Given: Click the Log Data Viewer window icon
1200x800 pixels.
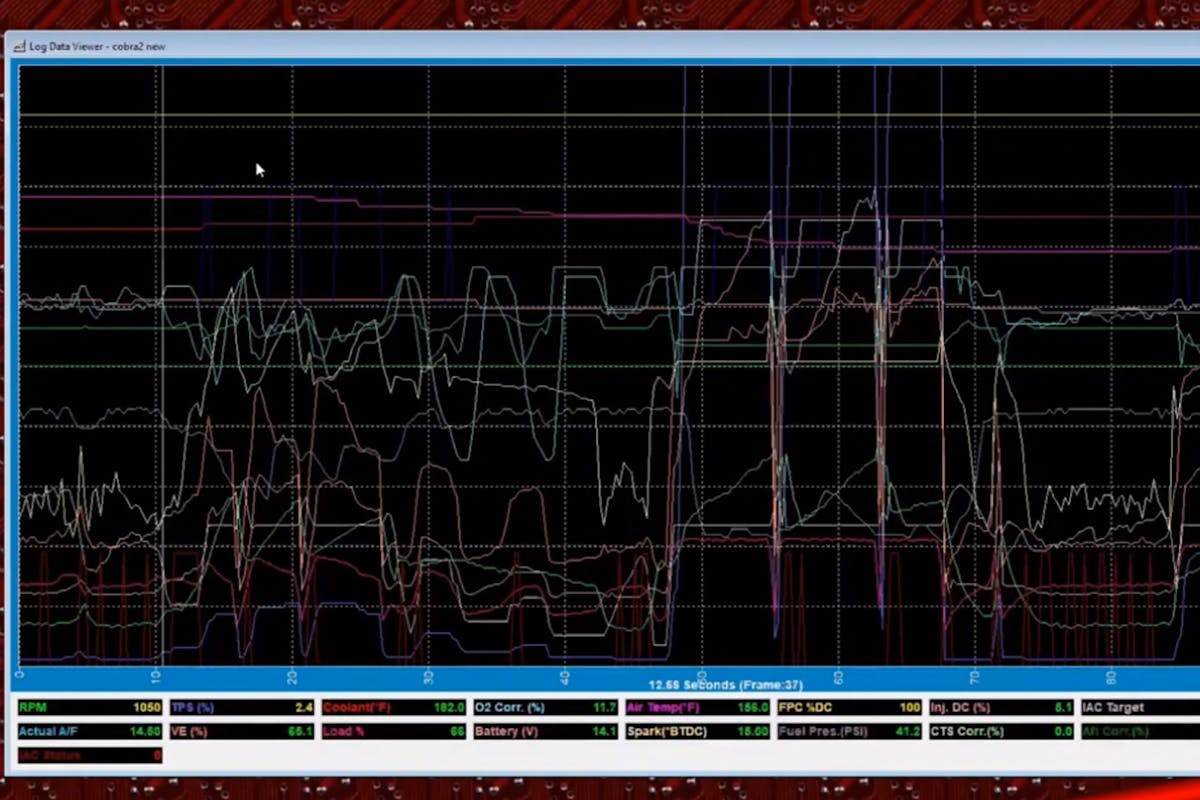Looking at the screenshot, I should [17, 46].
